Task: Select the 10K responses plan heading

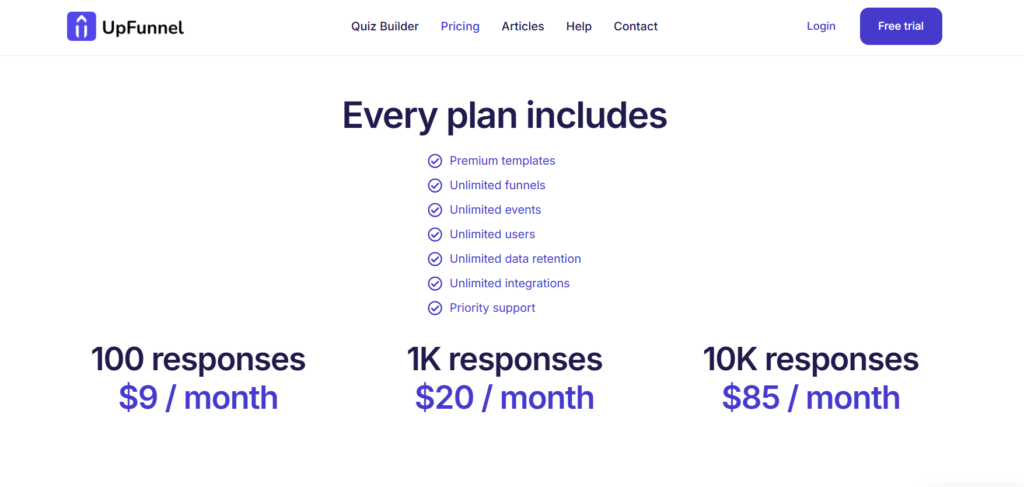Action: tap(810, 359)
